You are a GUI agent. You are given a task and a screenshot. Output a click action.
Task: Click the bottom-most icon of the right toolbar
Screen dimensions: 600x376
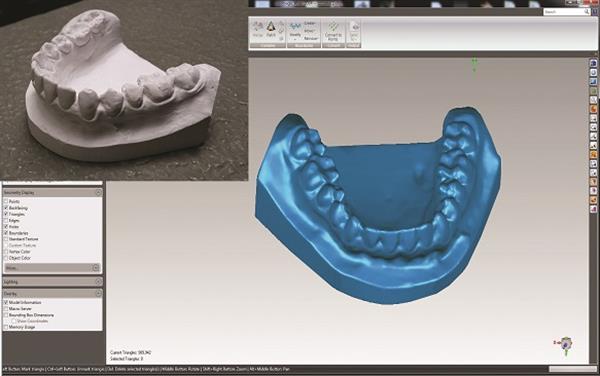point(593,209)
